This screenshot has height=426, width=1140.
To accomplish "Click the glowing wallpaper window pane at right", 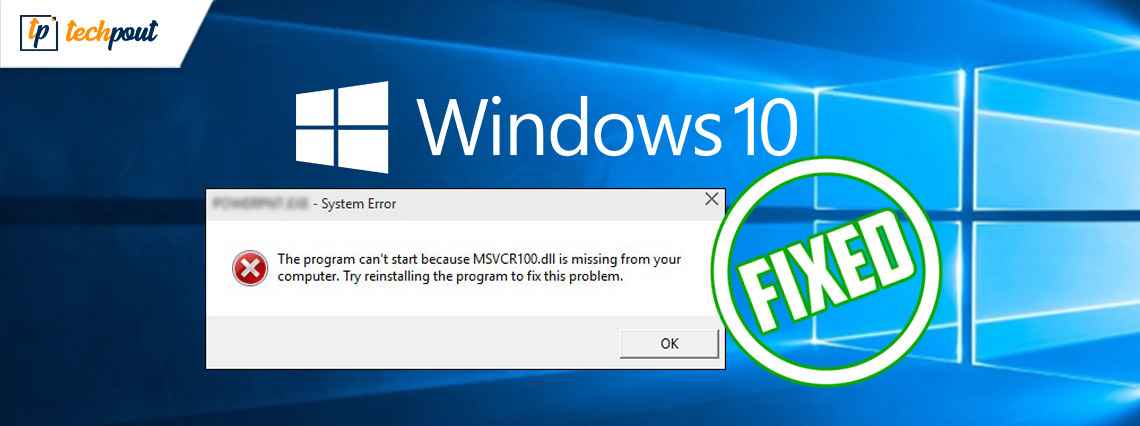I will [1054, 138].
